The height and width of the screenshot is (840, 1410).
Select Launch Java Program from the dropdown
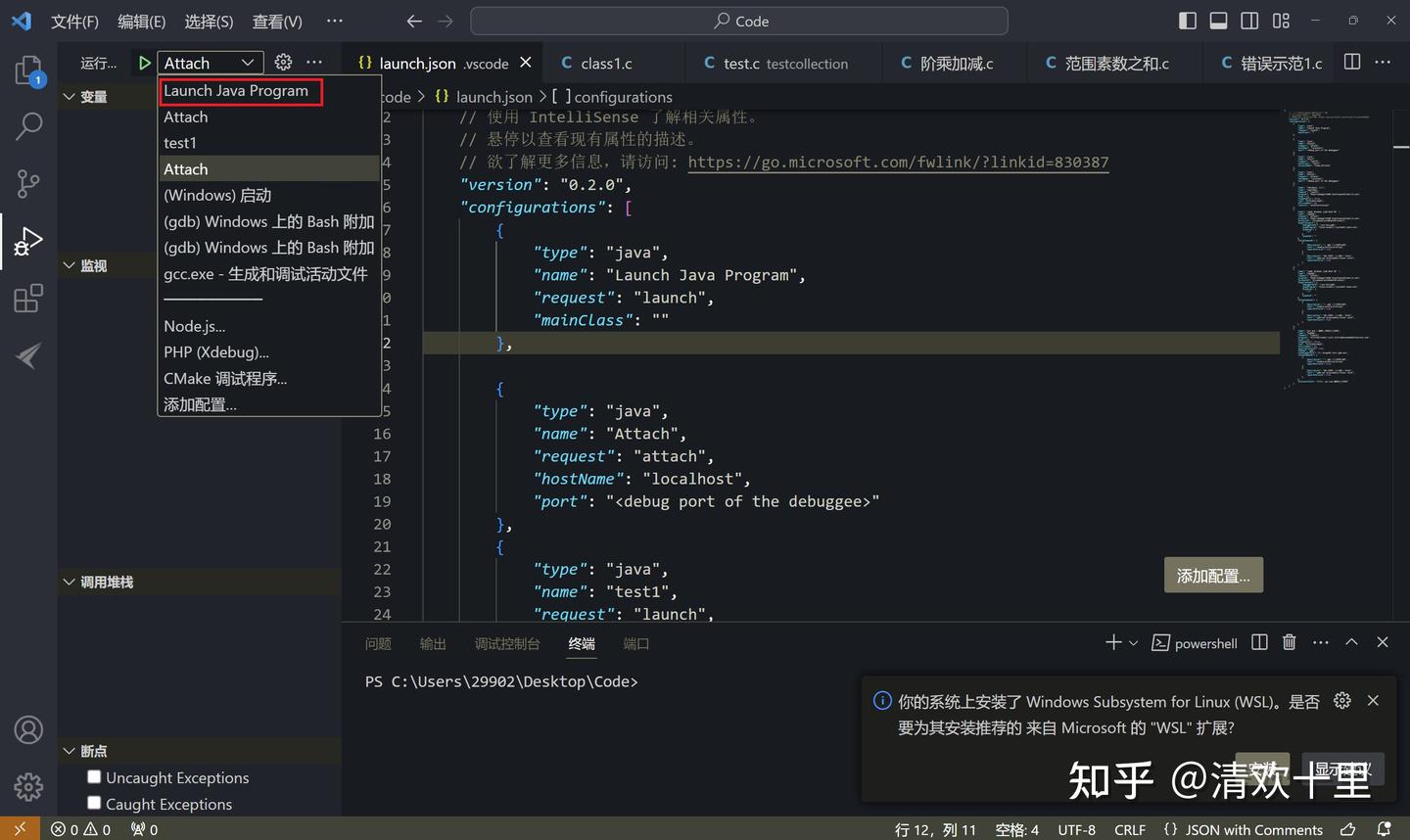(x=240, y=90)
